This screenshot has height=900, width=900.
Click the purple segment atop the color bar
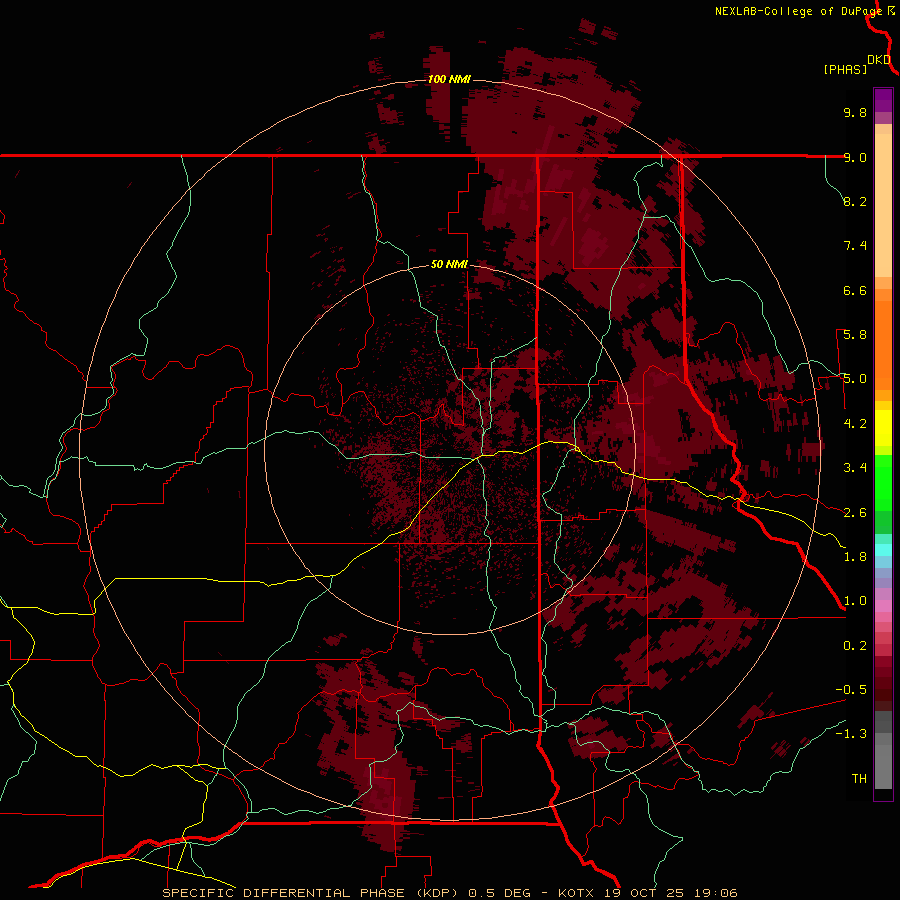pos(883,100)
